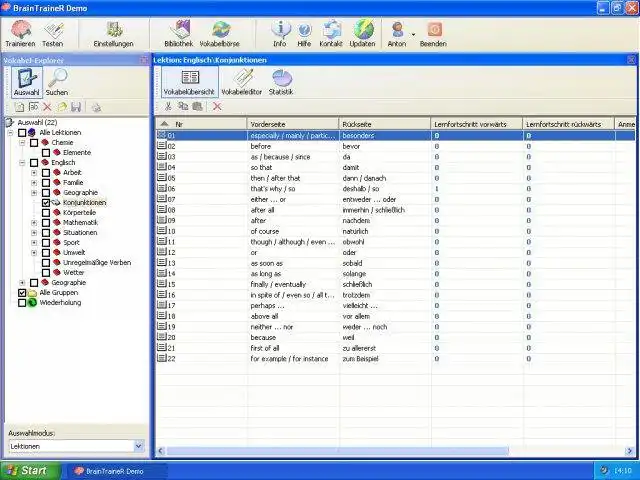Image resolution: width=640 pixels, height=480 pixels.
Task: Open the Hilfe help icon
Action: point(304,33)
